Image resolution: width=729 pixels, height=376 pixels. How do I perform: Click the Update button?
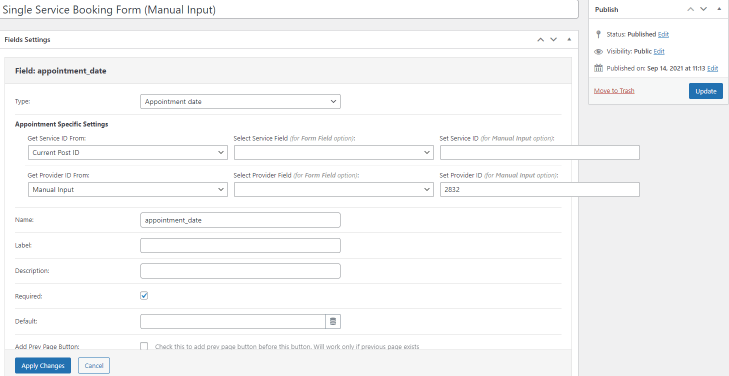coord(706,91)
